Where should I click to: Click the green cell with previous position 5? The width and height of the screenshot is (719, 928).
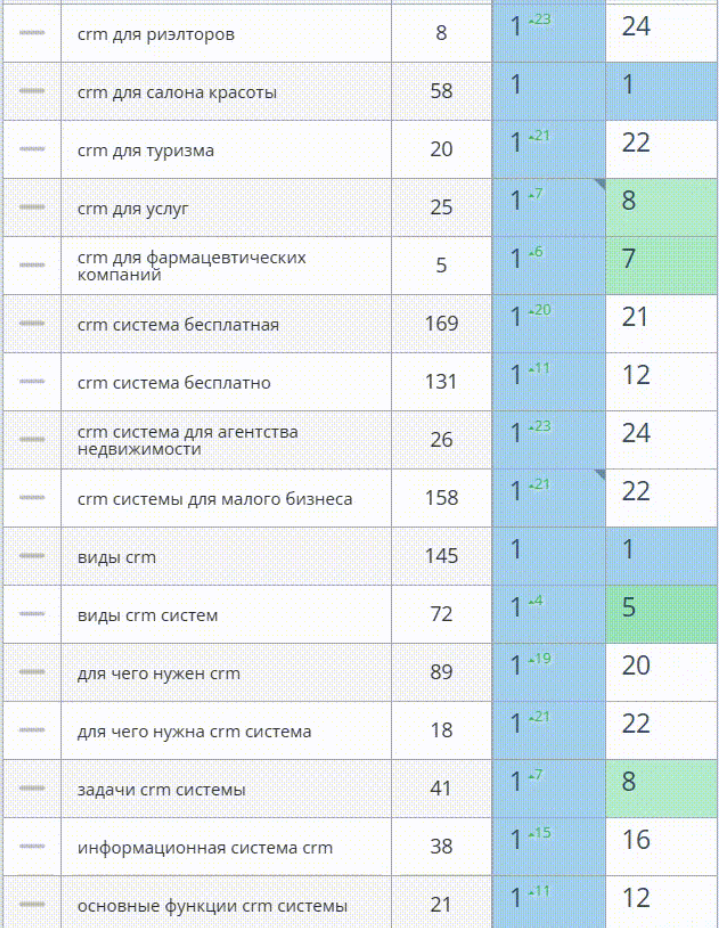pyautogui.click(x=661, y=613)
